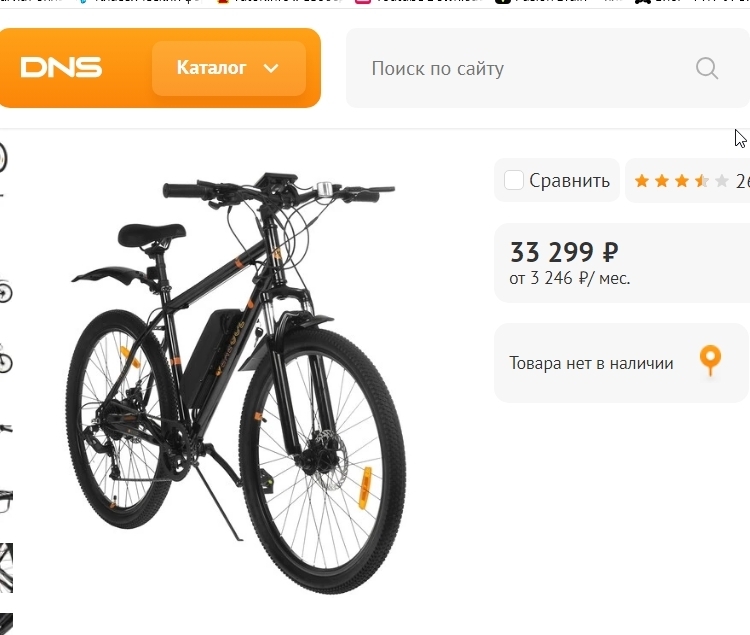Click the от 3 246 ₽/ мес. installment link
Screen dimensions: 750x635
pyautogui.click(x=570, y=278)
